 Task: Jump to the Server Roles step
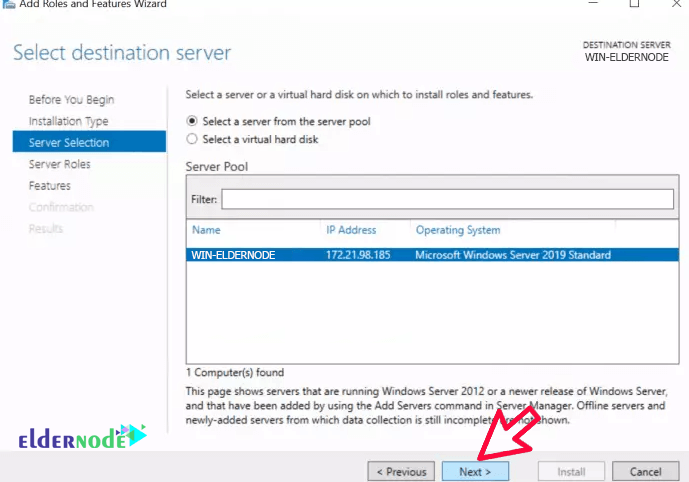click(x=59, y=164)
